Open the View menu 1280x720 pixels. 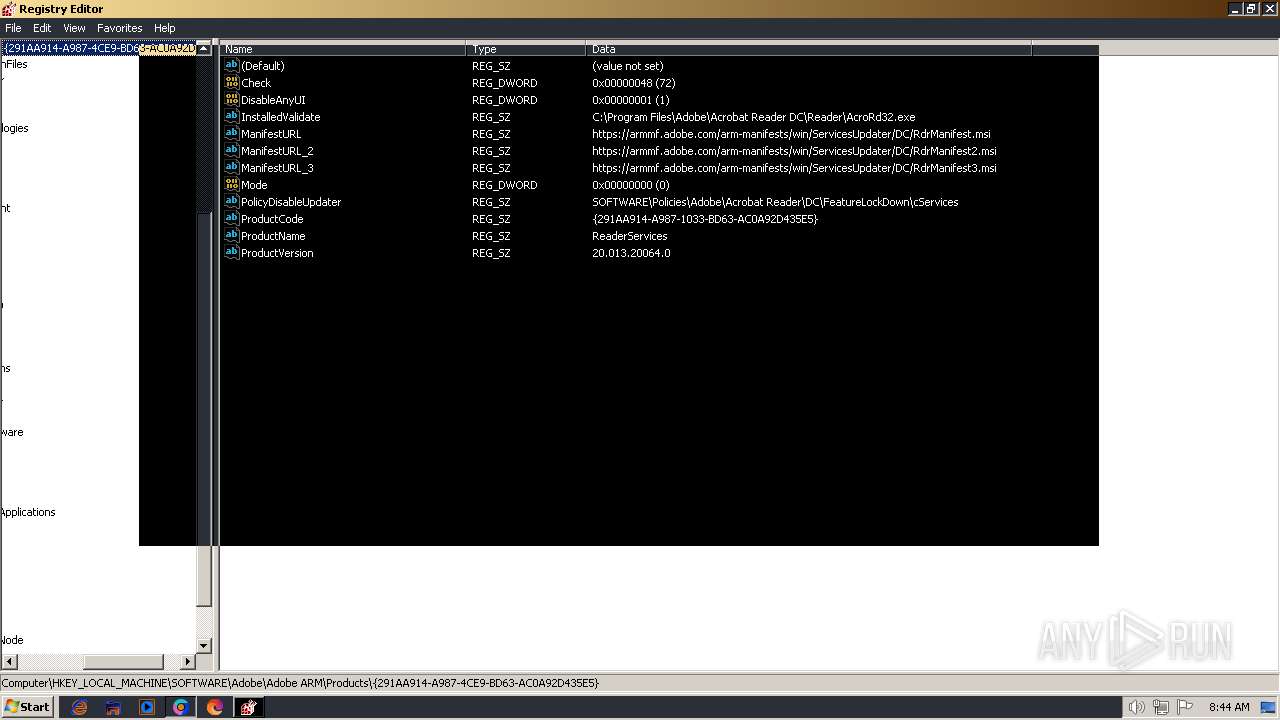(x=74, y=28)
